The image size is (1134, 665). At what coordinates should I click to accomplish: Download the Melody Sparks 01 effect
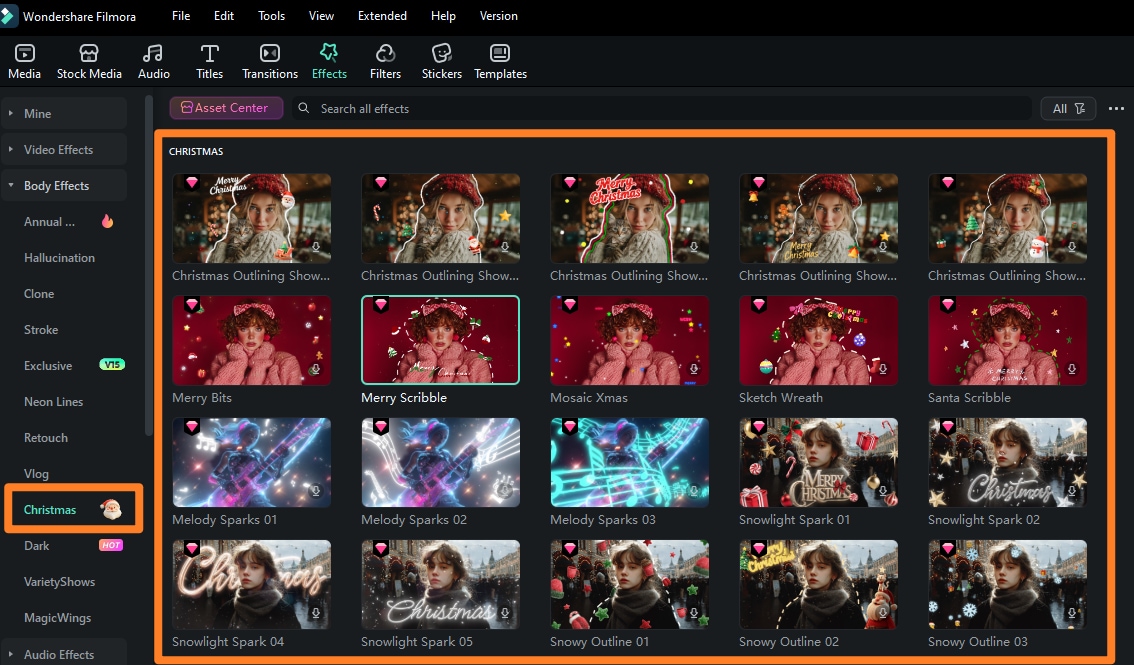[x=315, y=491]
